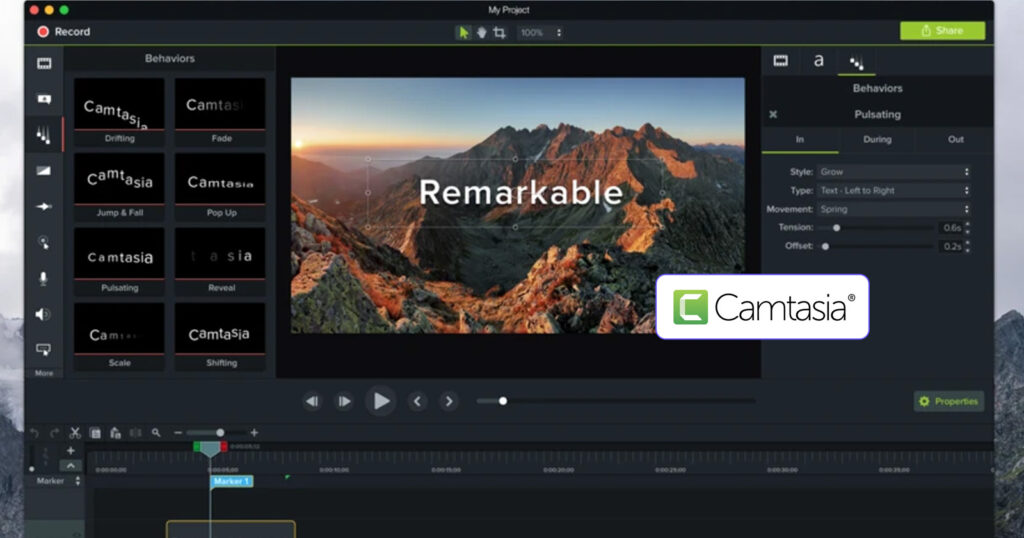Select the Transitions icon in the sidebar
Viewport: 1024px width, 538px height.
43,171
